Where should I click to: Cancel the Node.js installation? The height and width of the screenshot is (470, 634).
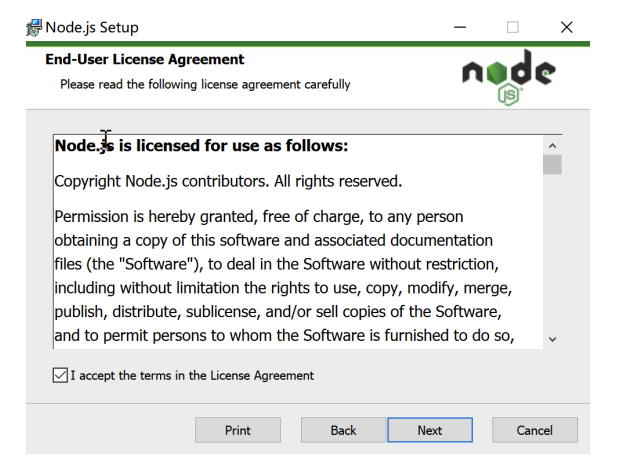click(535, 430)
